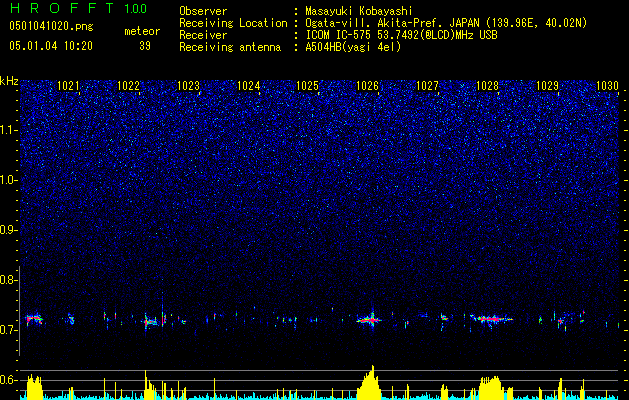
Task: Click the 0.9 frequency axis label
Action: [x=7, y=230]
